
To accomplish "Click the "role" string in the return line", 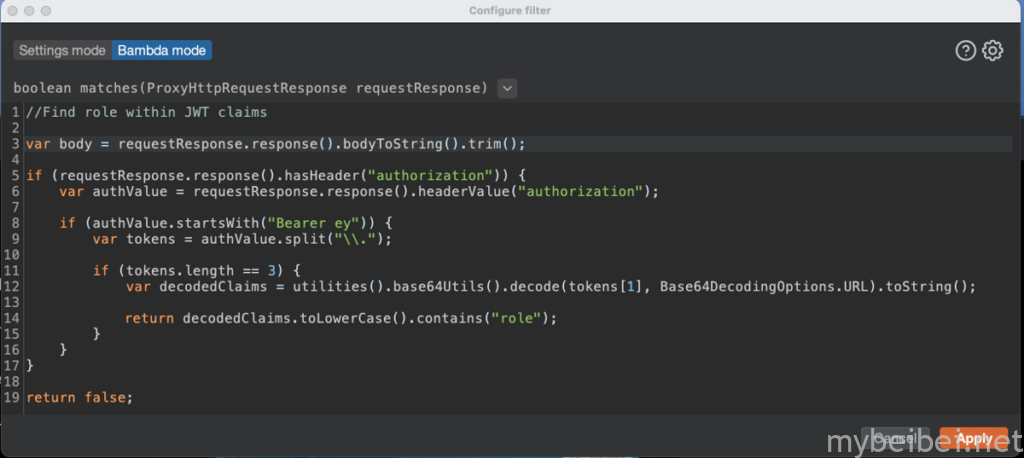I will pyautogui.click(x=516, y=318).
